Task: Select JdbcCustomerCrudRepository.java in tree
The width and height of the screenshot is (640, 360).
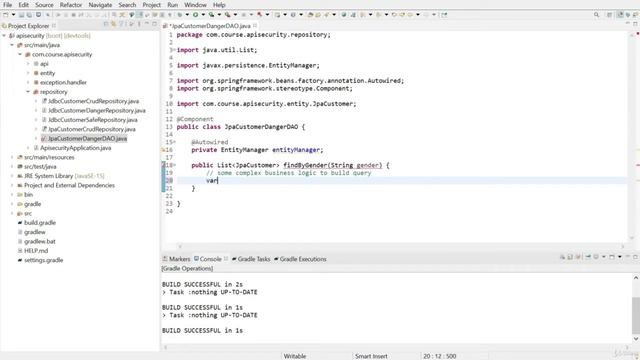Action: tap(93, 101)
